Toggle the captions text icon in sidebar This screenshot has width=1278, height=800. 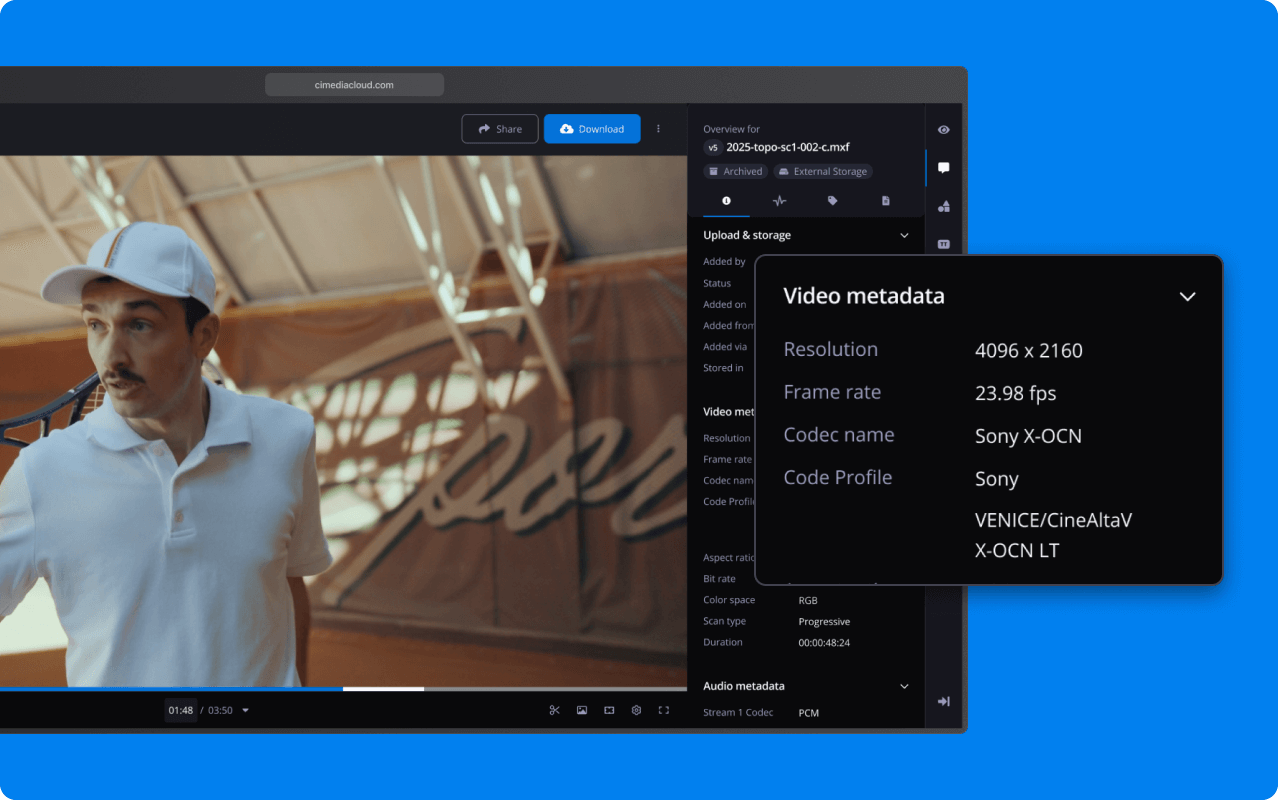(x=943, y=244)
